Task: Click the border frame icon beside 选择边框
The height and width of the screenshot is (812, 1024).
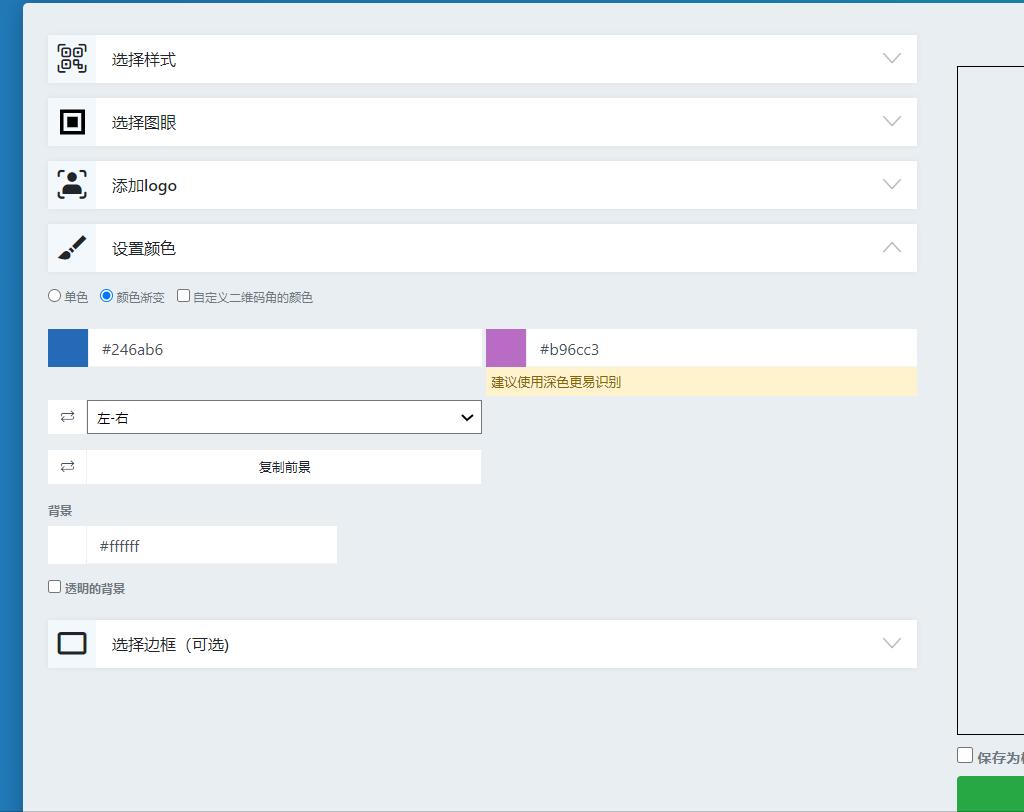Action: (70, 644)
